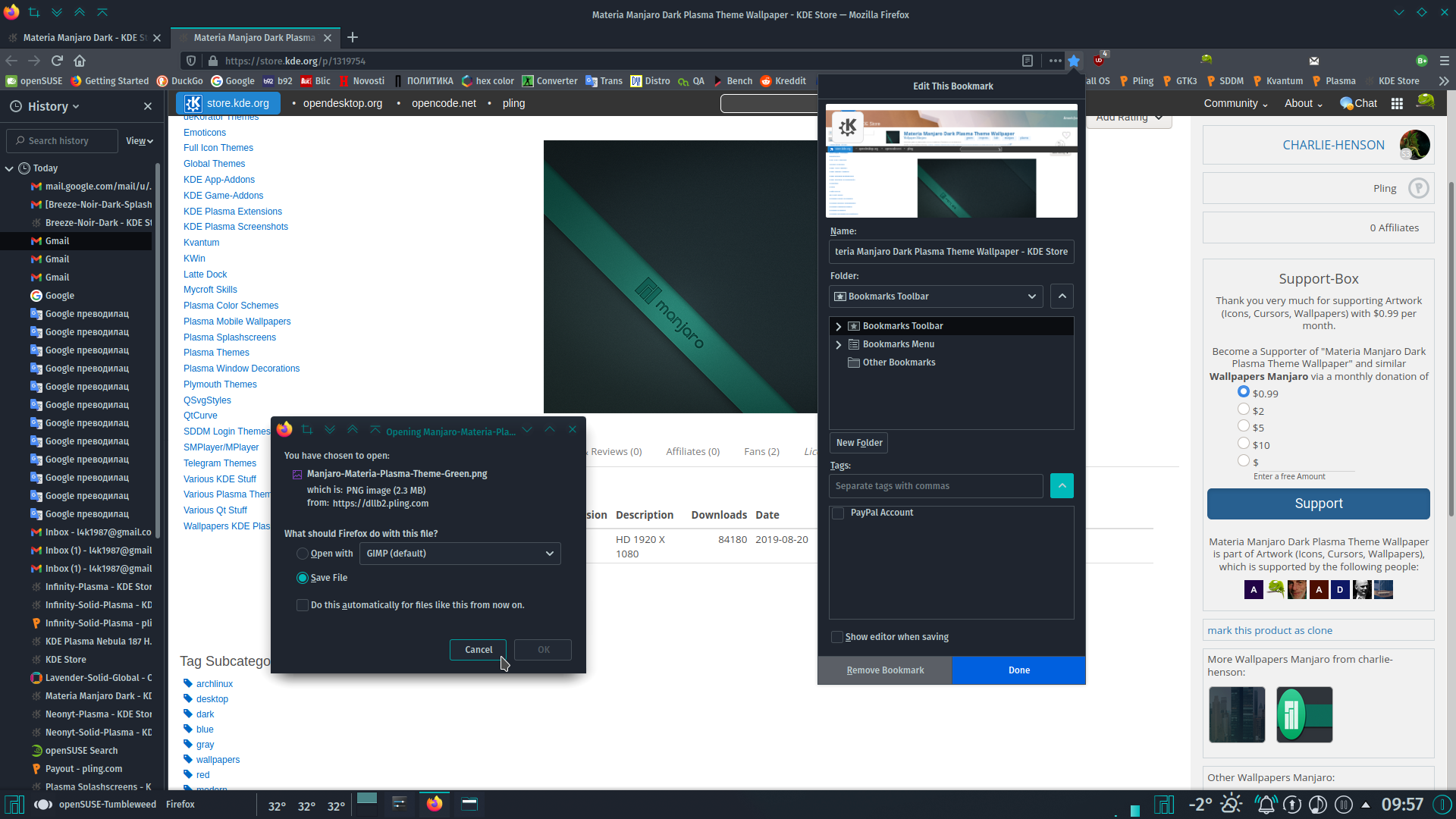Select the Save File radio button
This screenshot has height=819, width=1456.
tap(303, 578)
